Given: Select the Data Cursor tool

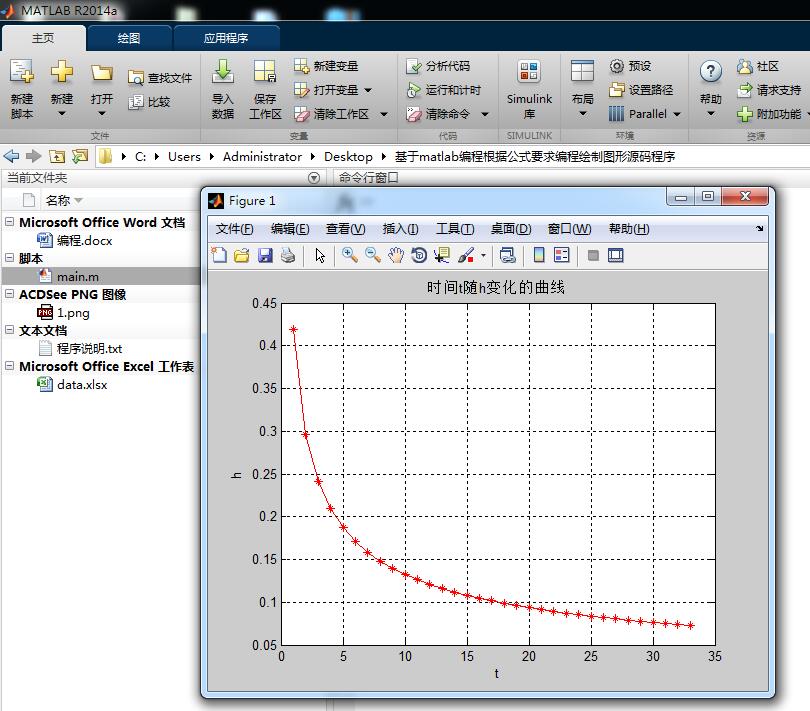Looking at the screenshot, I should click(442, 255).
